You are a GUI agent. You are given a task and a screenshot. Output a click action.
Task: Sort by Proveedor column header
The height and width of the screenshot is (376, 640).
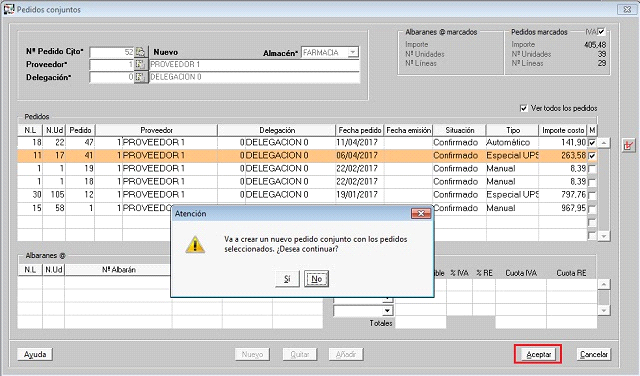(156, 130)
